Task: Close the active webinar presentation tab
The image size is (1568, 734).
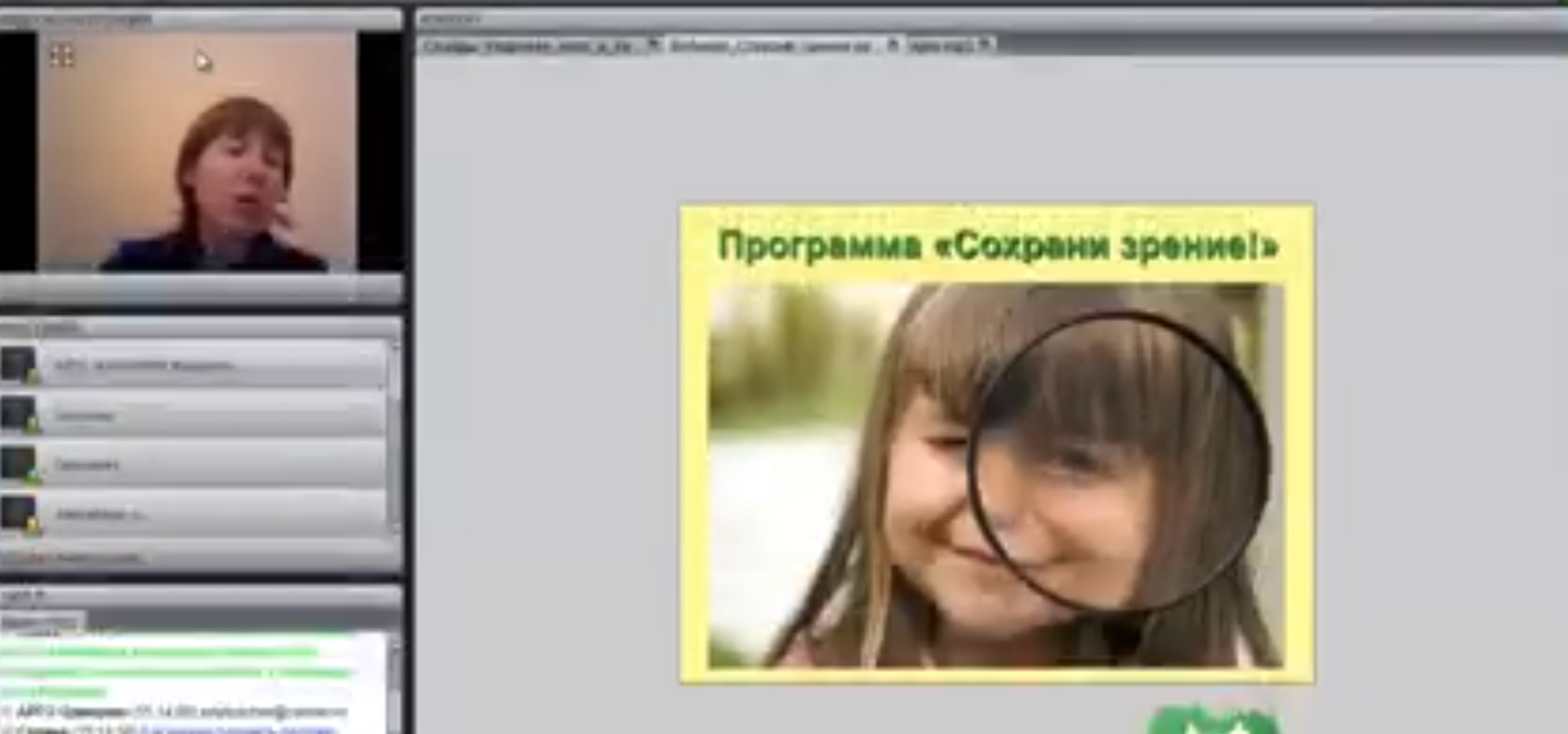Action: coord(893,45)
